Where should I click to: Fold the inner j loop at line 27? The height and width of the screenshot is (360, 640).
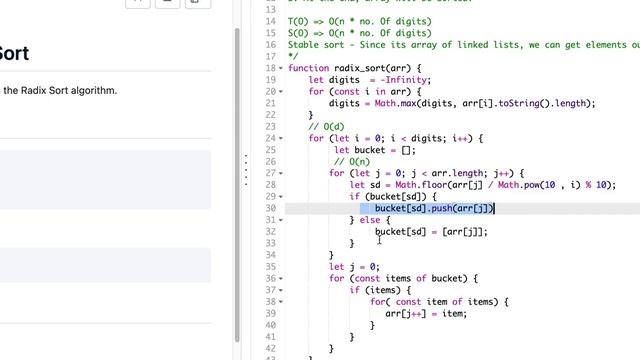[281, 173]
